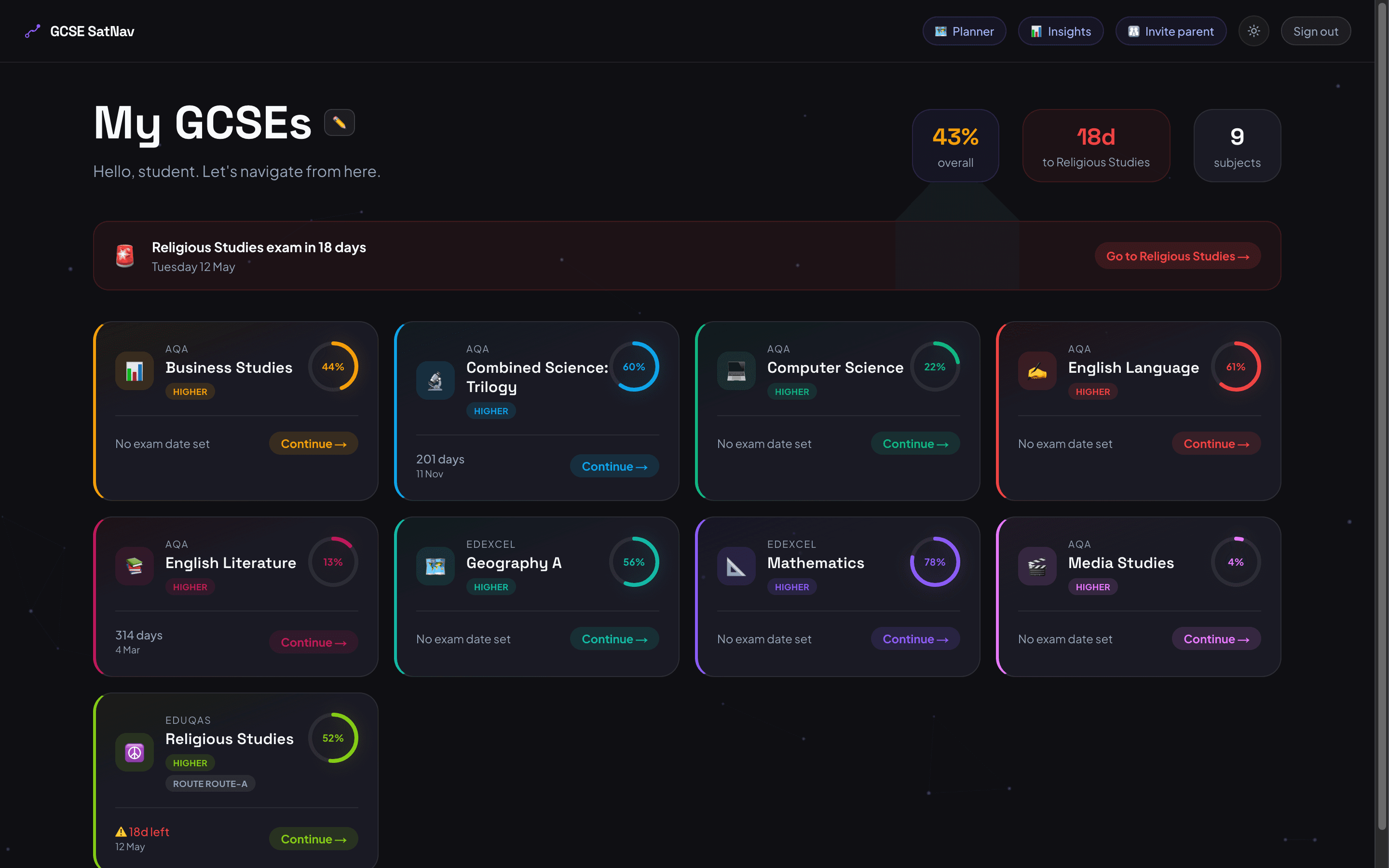This screenshot has width=1389, height=868.
Task: Click the pencil edit icon beside My GCSEs
Action: pos(339,123)
